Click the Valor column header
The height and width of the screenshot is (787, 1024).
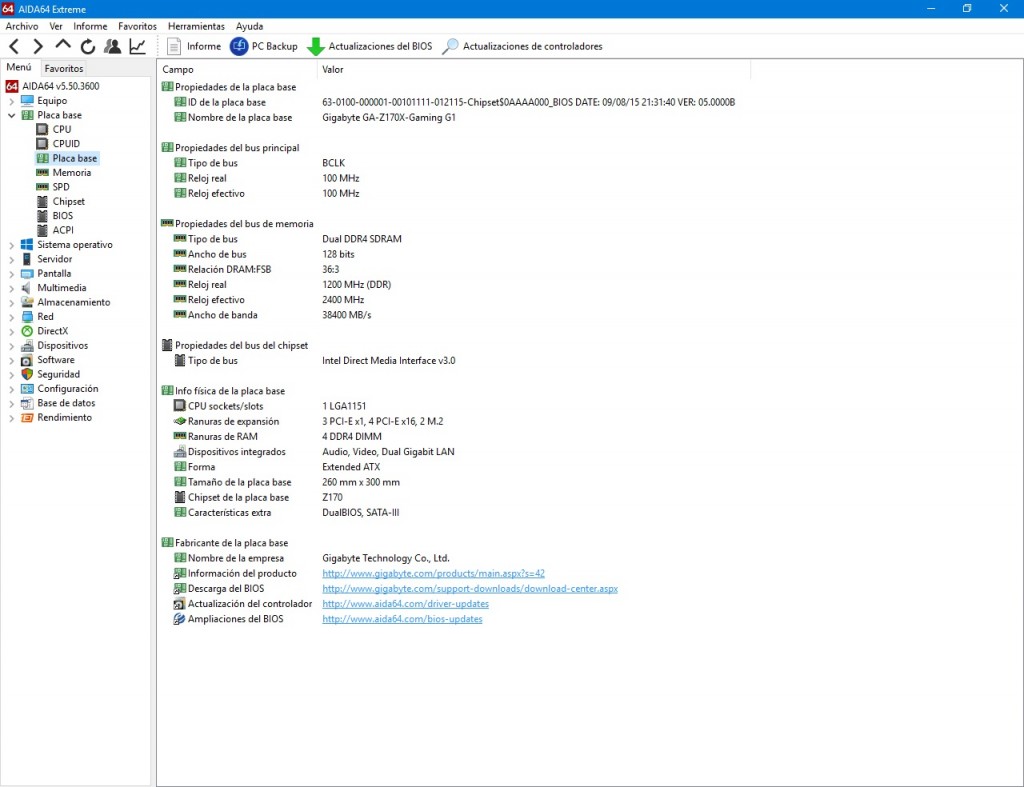coord(333,70)
